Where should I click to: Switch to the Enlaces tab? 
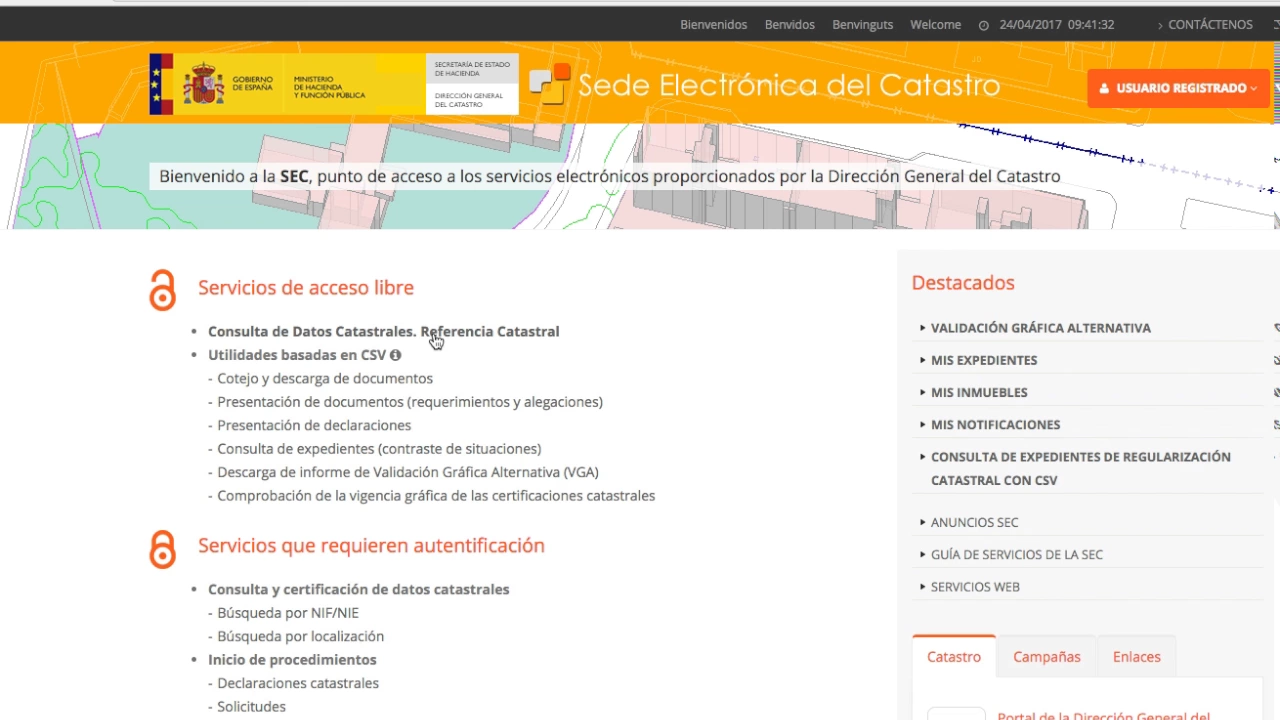pyautogui.click(x=1137, y=657)
